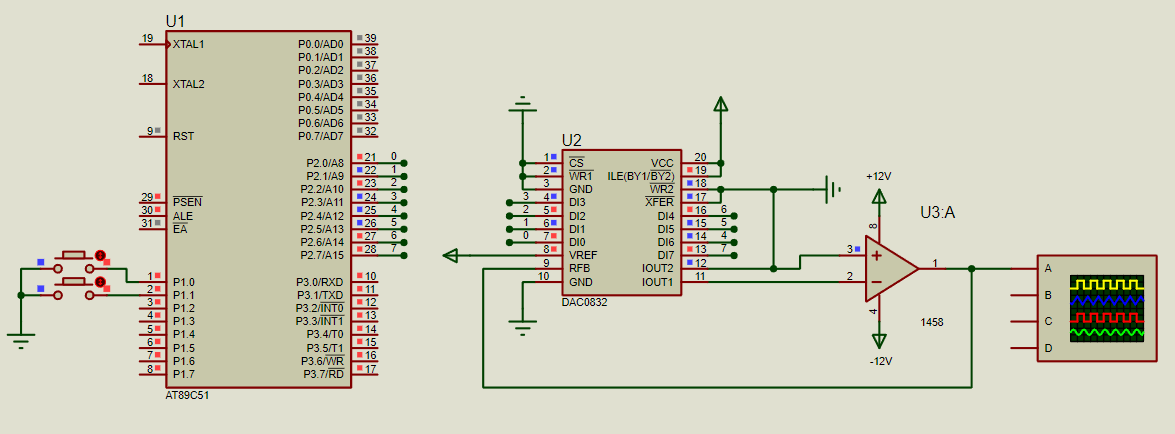Click the DAC0832 part name label
This screenshot has width=1175, height=434.
coord(585,303)
